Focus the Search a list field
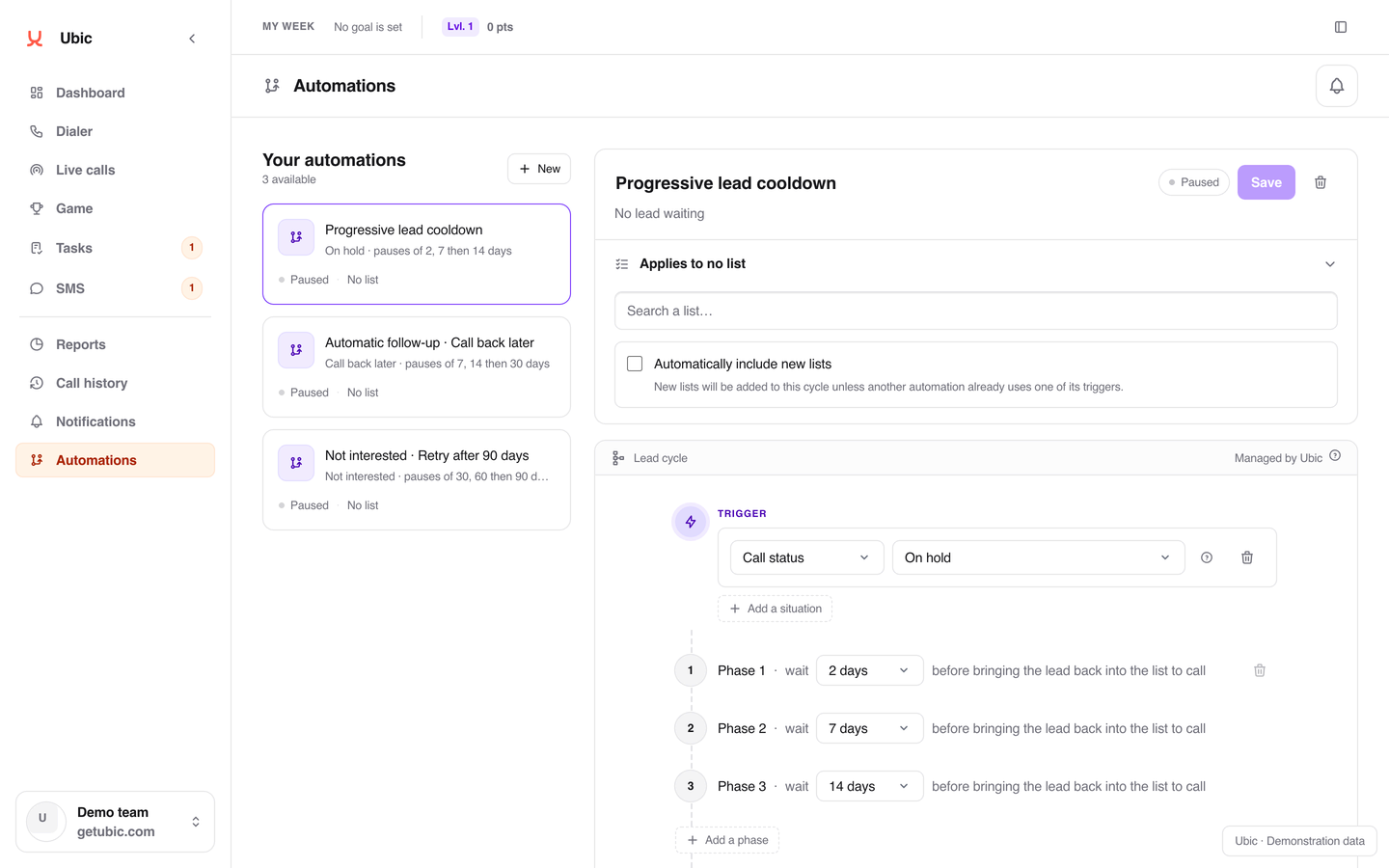The width and height of the screenshot is (1389, 868). tap(976, 311)
